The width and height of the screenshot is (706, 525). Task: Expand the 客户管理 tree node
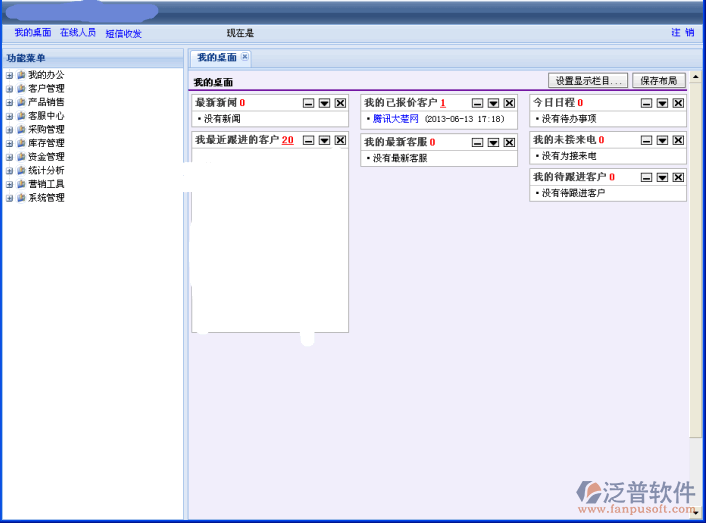pos(9,89)
